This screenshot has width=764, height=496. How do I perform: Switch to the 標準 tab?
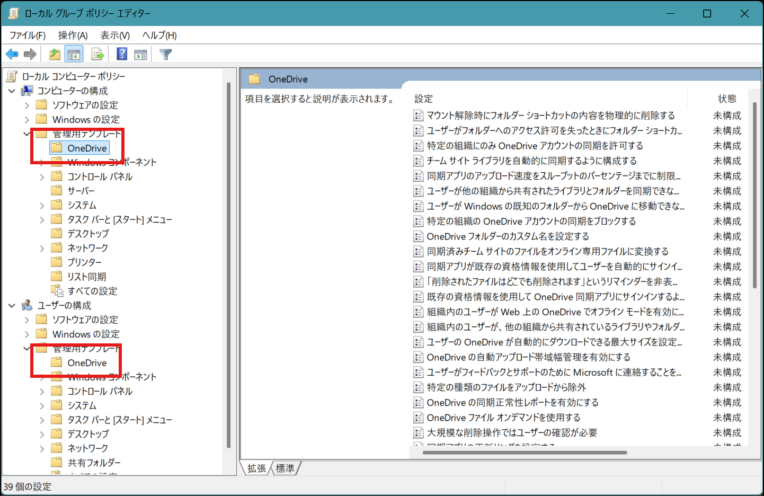pos(286,468)
